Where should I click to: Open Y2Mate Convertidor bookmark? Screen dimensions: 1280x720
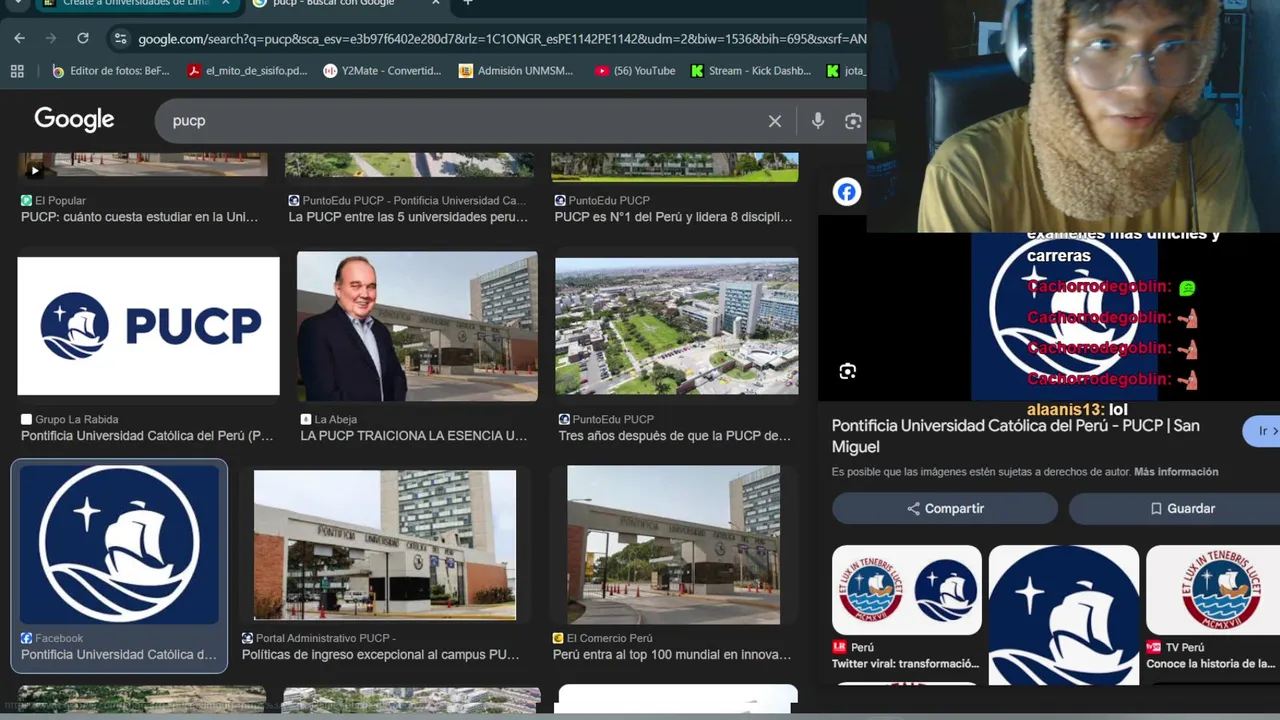(382, 71)
